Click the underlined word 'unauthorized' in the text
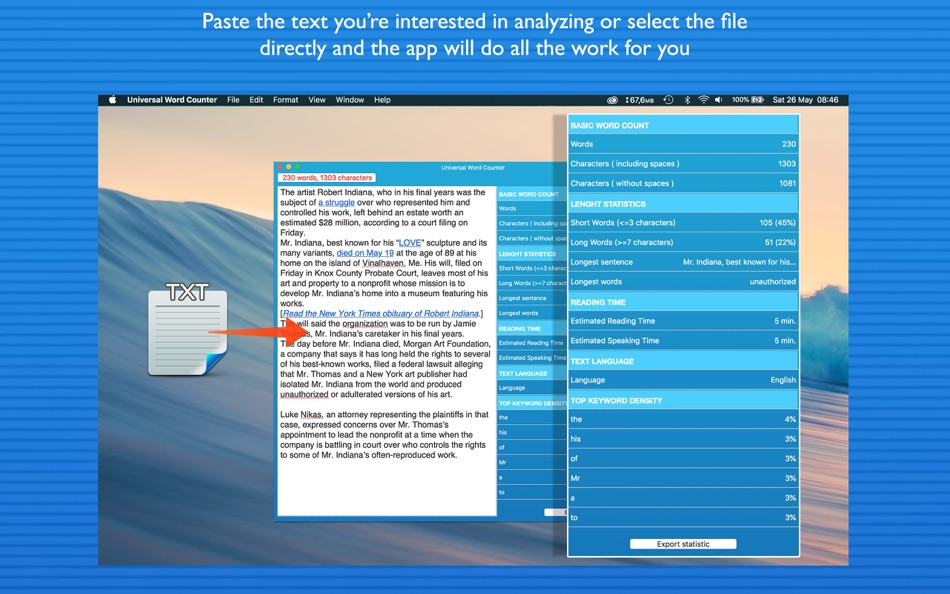The image size is (950, 594). tap(304, 395)
